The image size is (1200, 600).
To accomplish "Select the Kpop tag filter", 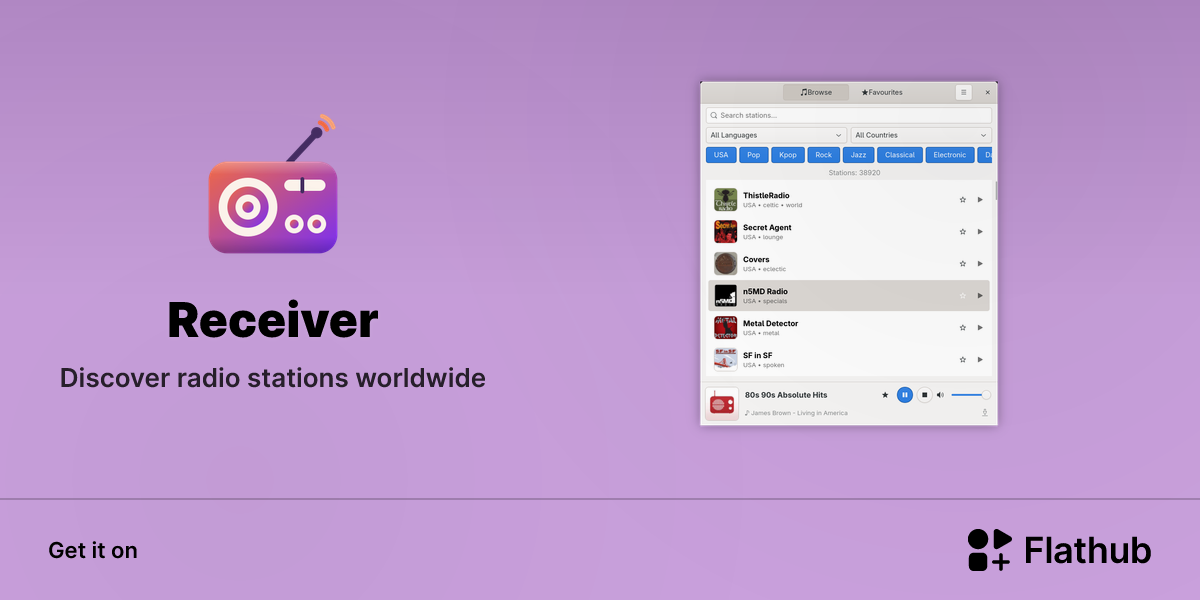I will click(x=788, y=155).
